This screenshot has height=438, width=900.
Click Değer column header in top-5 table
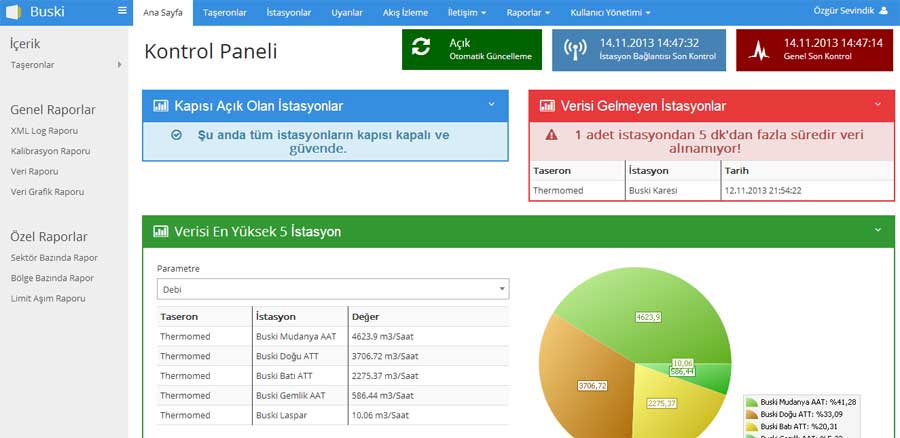366,316
